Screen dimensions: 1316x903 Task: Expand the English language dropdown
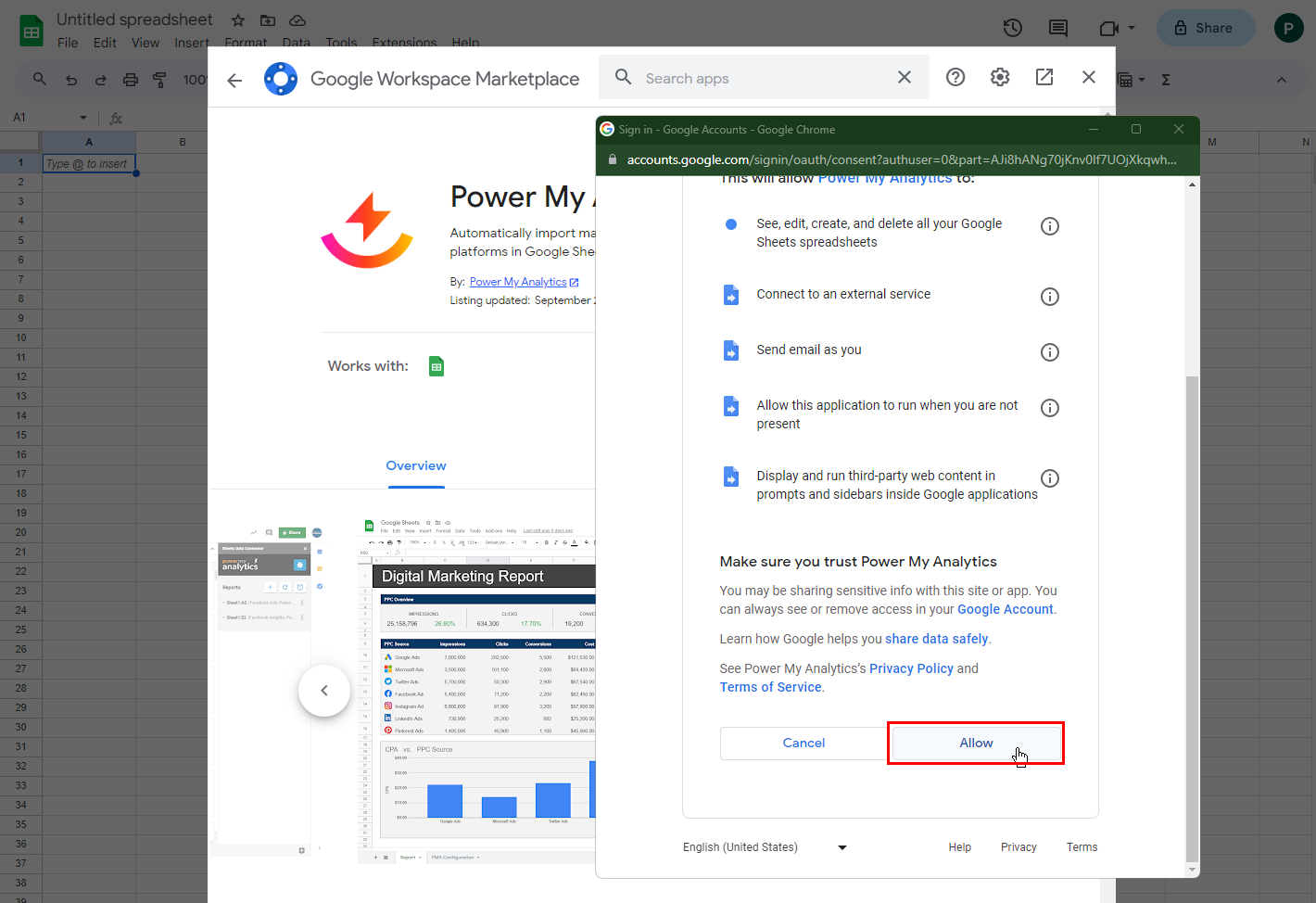click(x=841, y=847)
